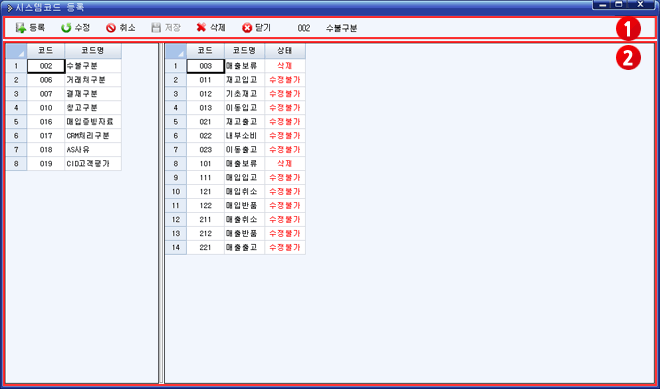Click the 002 label in the toolbar
660x389 pixels.
303,28
